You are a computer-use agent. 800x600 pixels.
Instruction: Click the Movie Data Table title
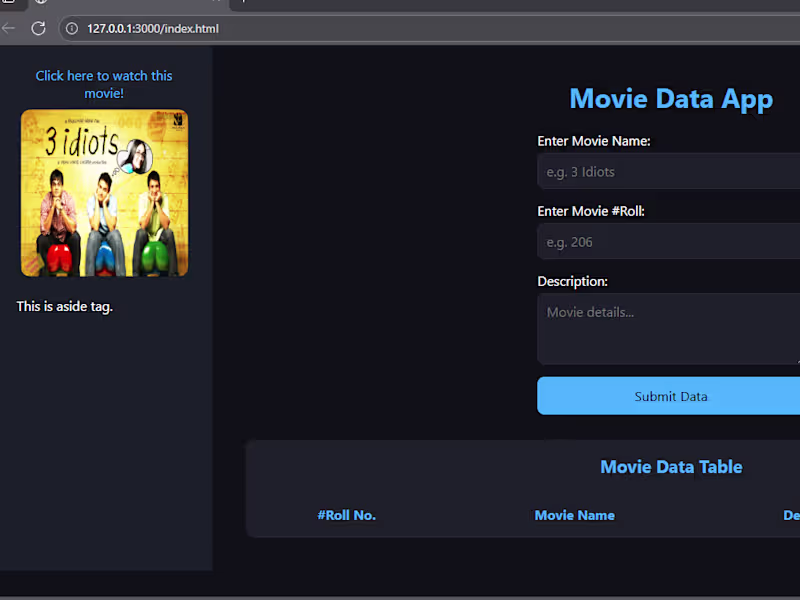point(671,466)
